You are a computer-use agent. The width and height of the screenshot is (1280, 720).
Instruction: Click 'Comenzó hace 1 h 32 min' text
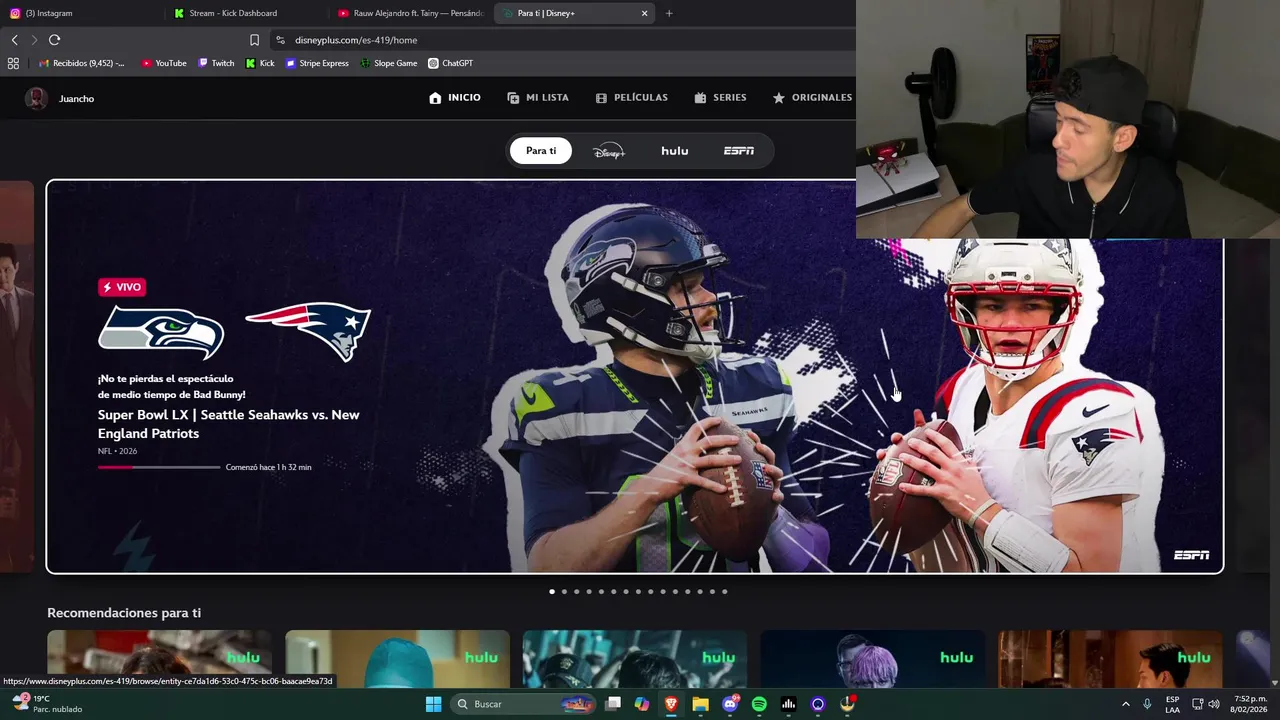click(x=268, y=467)
